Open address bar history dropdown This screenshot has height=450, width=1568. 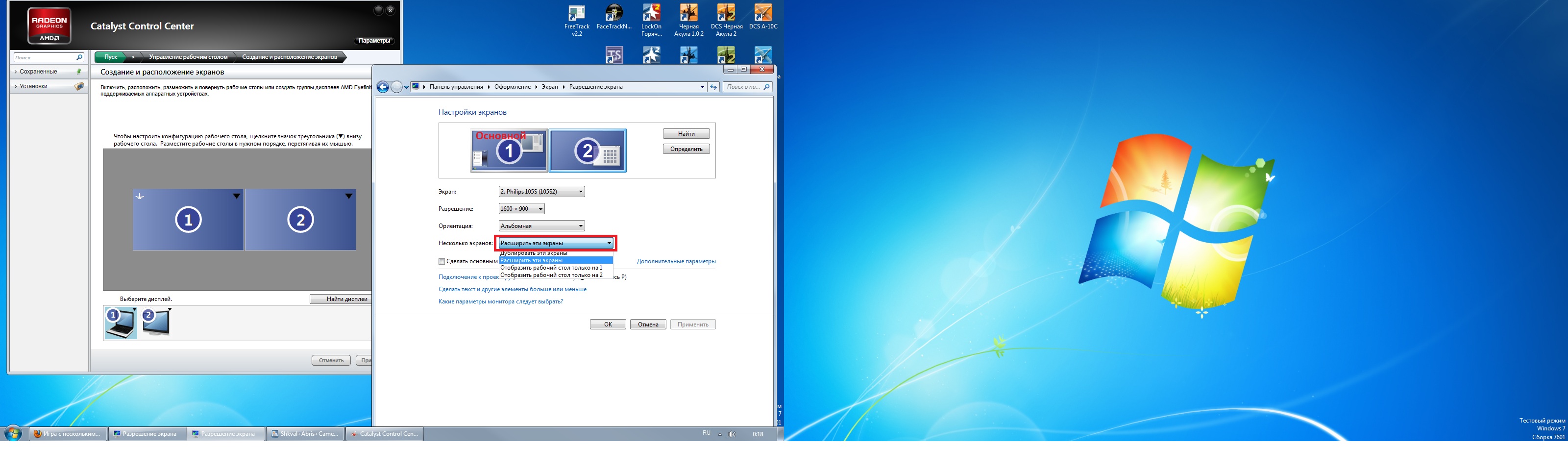click(702, 87)
